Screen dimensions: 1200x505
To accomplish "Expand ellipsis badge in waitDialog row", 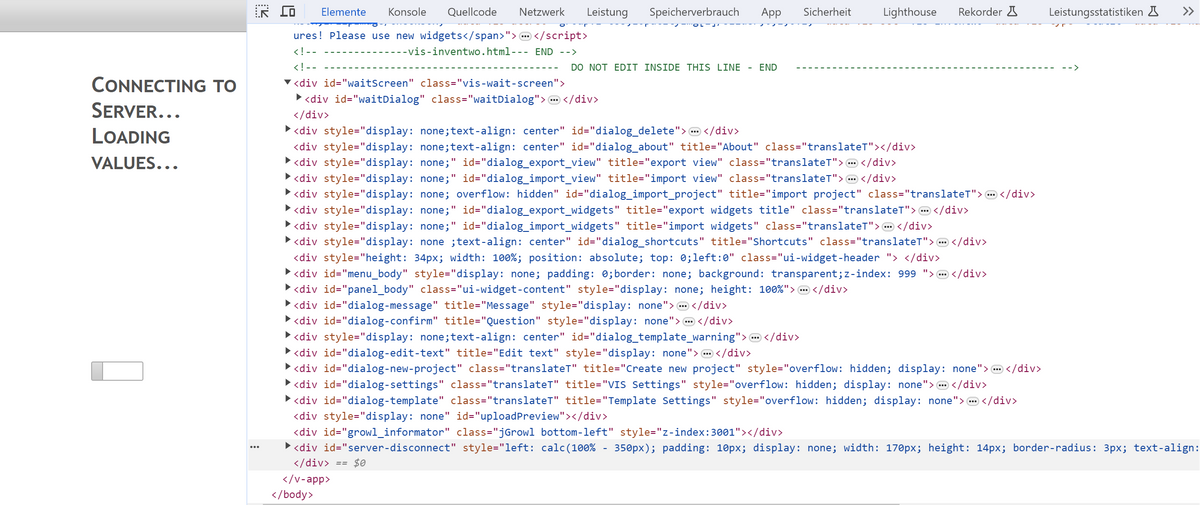I will click(x=553, y=99).
